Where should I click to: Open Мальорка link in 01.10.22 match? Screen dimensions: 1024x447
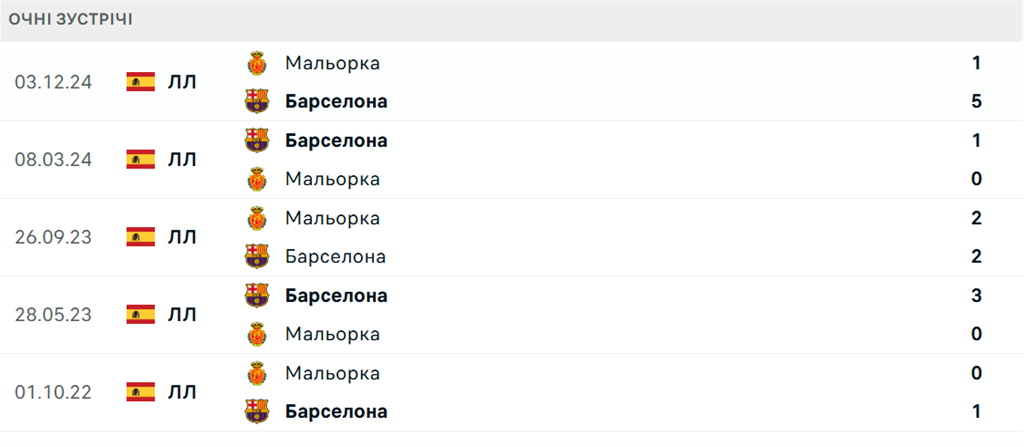pos(332,373)
